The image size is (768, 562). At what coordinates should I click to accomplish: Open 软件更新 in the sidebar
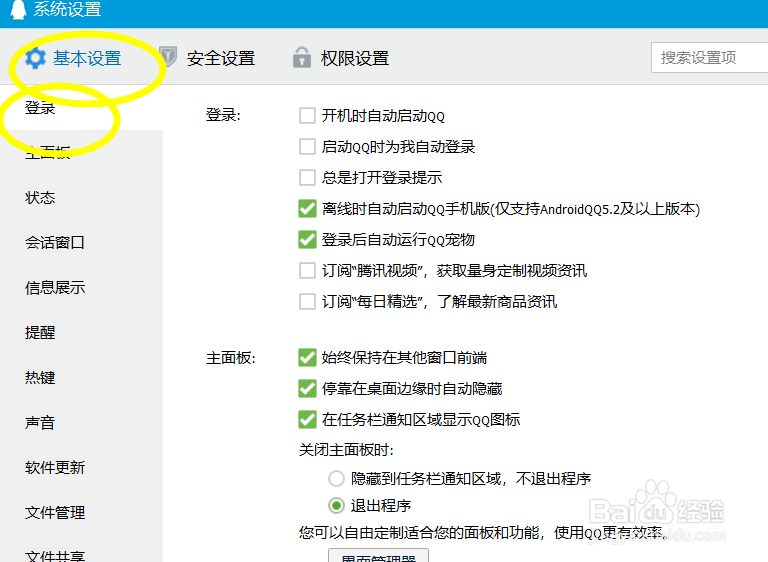coord(55,467)
